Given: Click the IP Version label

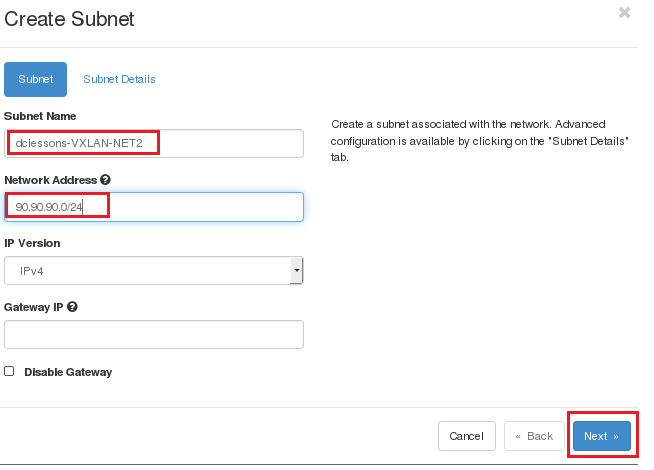Looking at the screenshot, I should coord(32,243).
